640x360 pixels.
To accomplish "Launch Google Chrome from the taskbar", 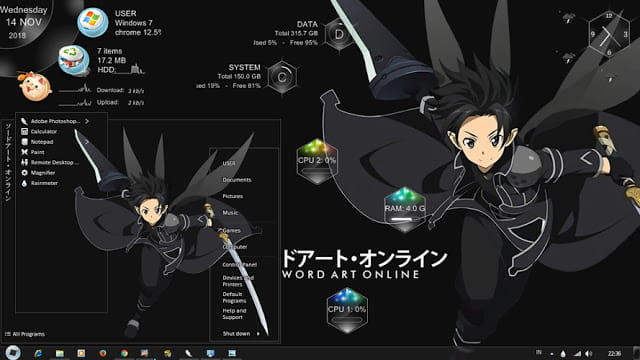I will 124,353.
